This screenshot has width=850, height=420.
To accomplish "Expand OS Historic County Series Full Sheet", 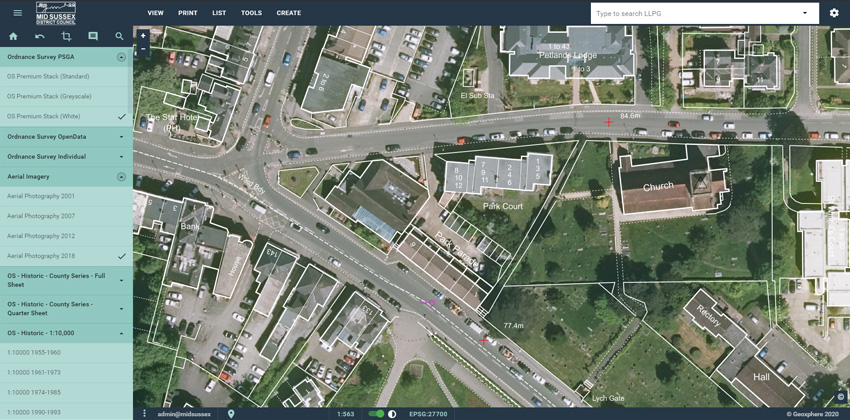I will coord(121,280).
